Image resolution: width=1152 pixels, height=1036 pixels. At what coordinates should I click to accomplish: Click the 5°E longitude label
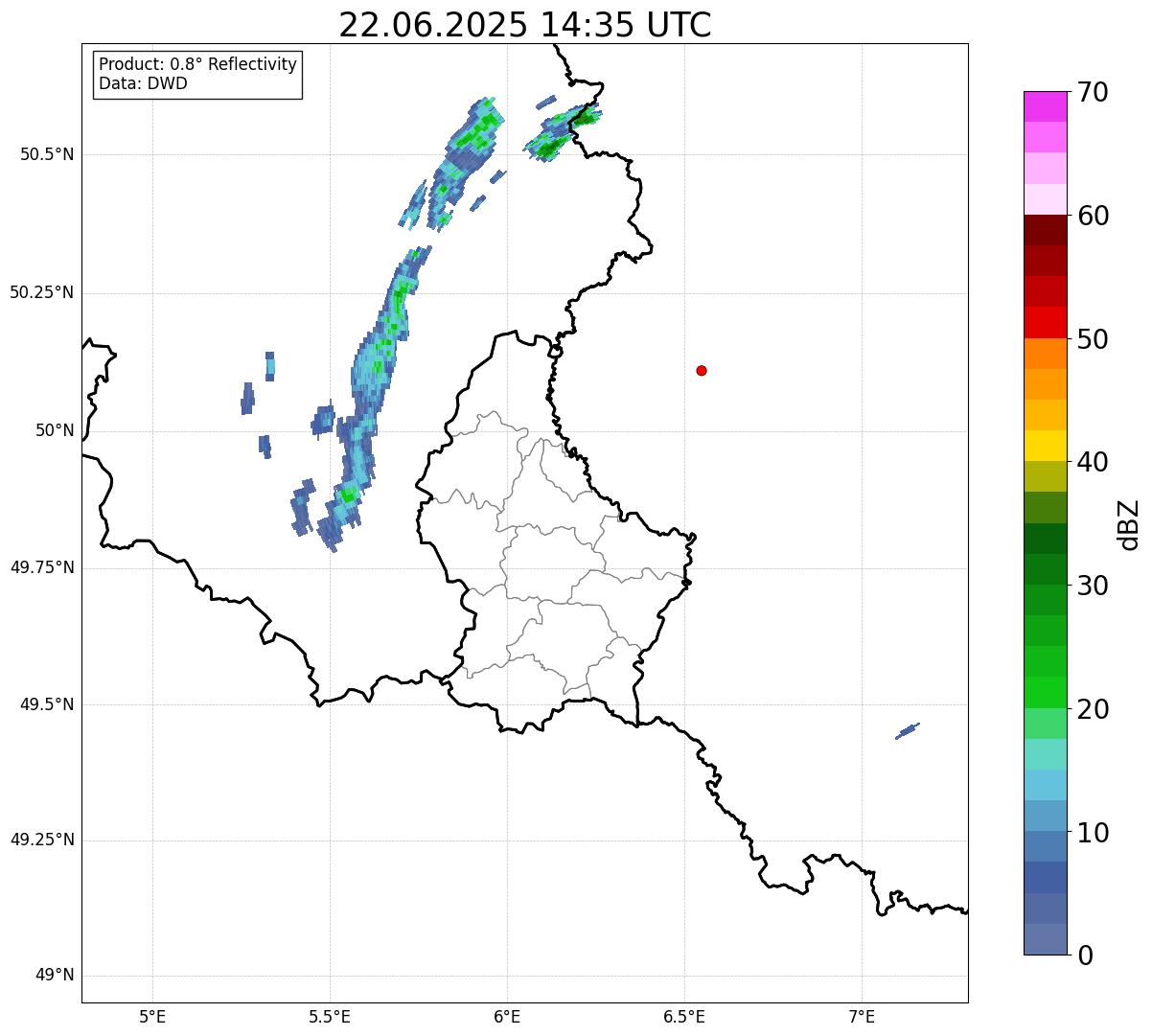[152, 1017]
